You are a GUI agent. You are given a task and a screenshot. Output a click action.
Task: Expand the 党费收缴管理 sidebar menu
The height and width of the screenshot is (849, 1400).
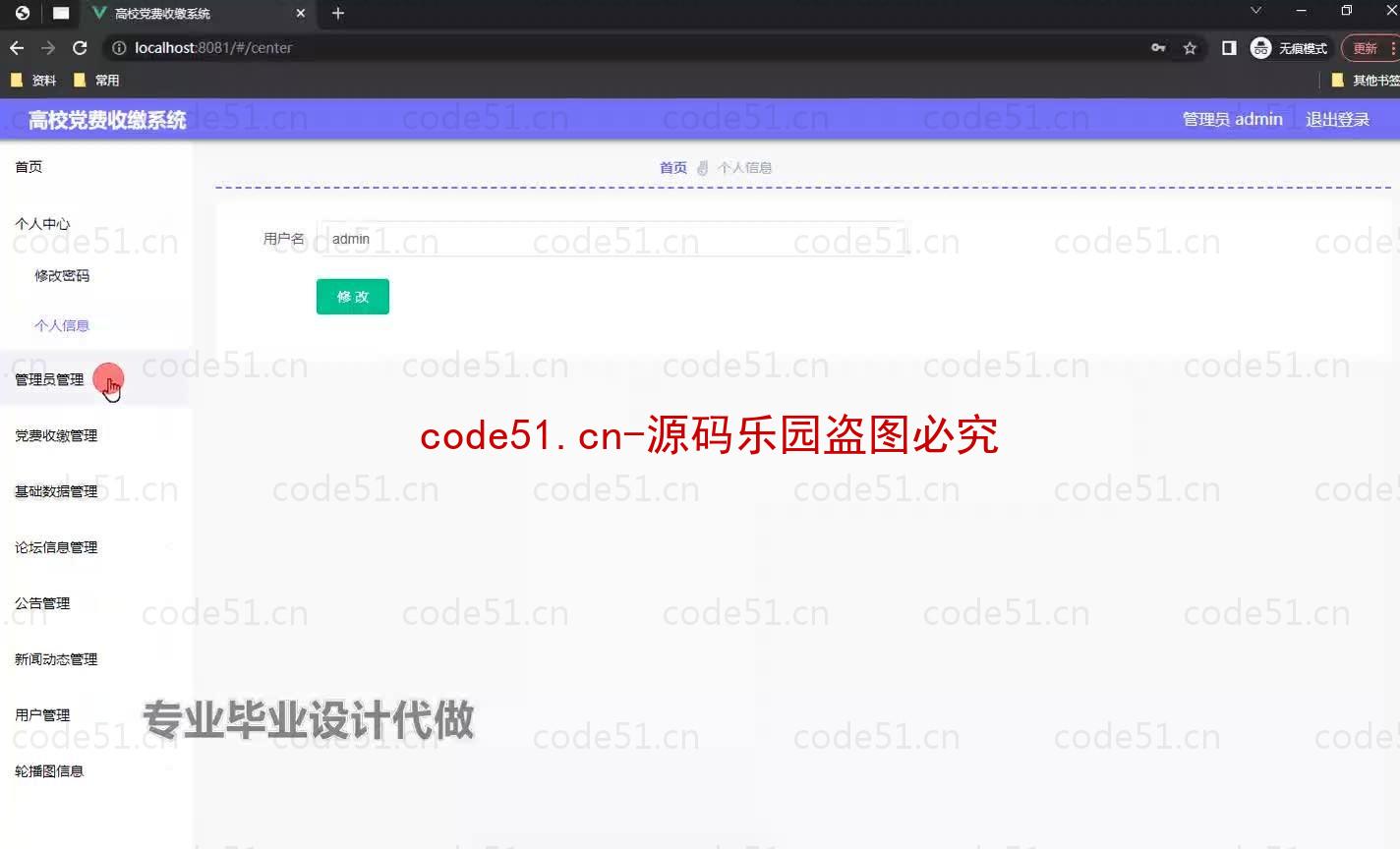point(95,435)
